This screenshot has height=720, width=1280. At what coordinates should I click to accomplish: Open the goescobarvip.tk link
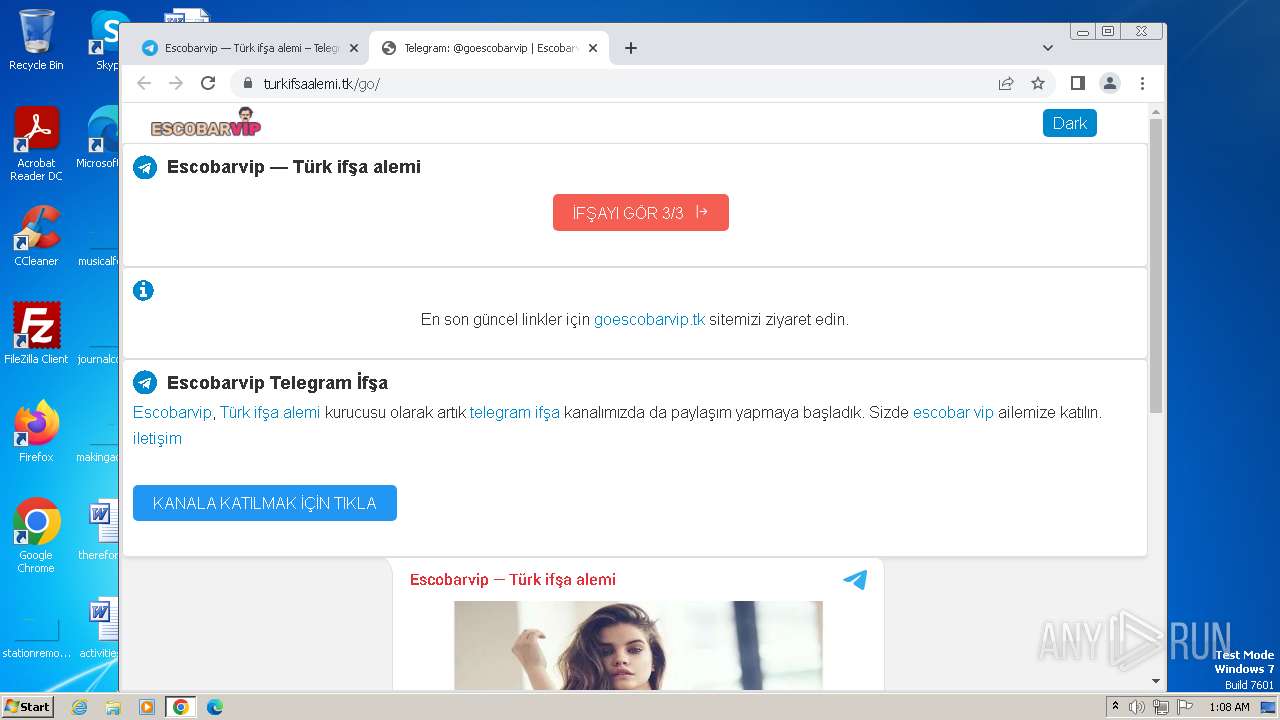coord(650,320)
